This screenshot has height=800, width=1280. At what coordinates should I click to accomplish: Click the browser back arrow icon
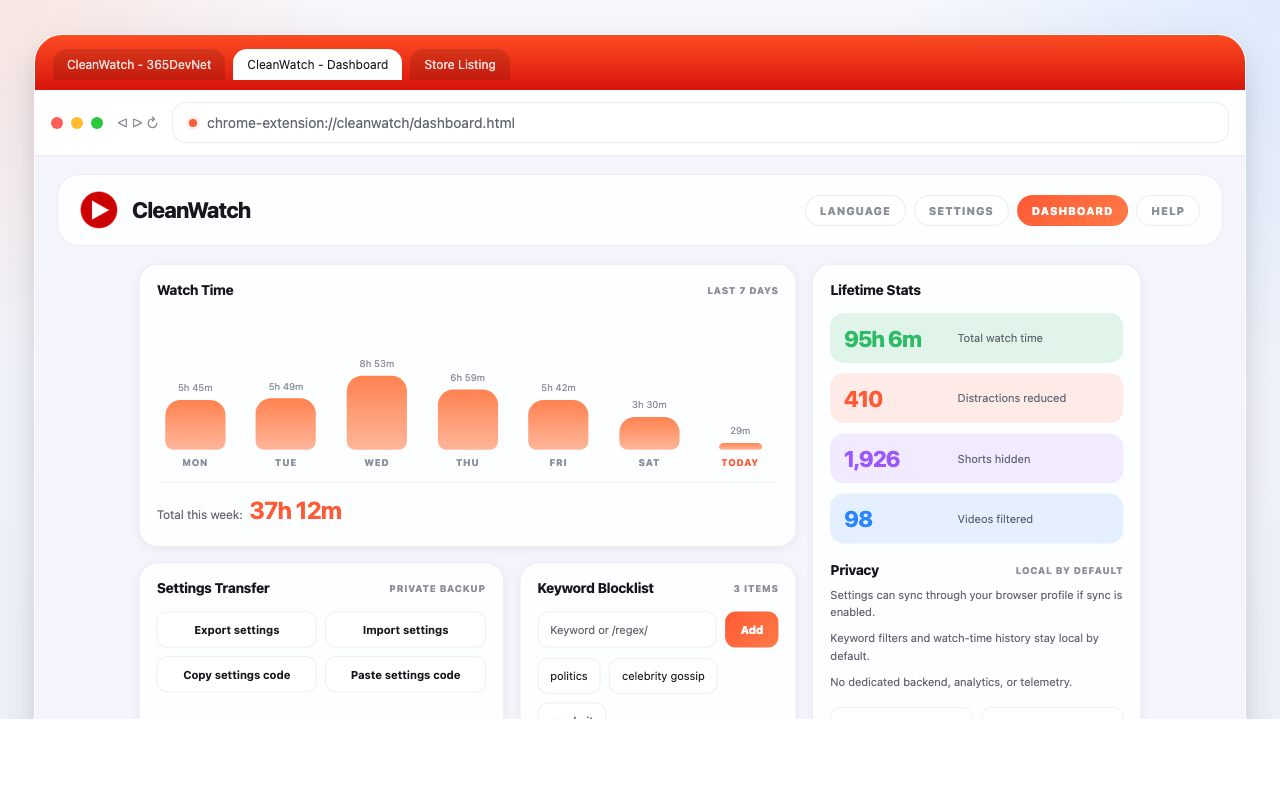point(122,123)
